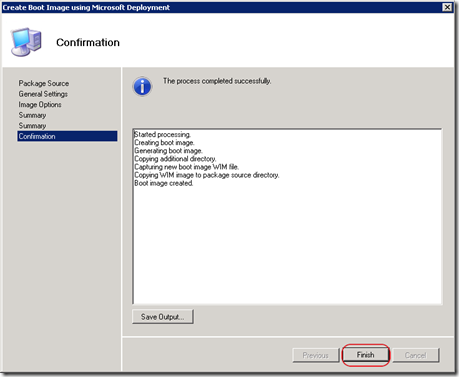Click the Finish button
The width and height of the screenshot is (459, 377).
(365, 355)
